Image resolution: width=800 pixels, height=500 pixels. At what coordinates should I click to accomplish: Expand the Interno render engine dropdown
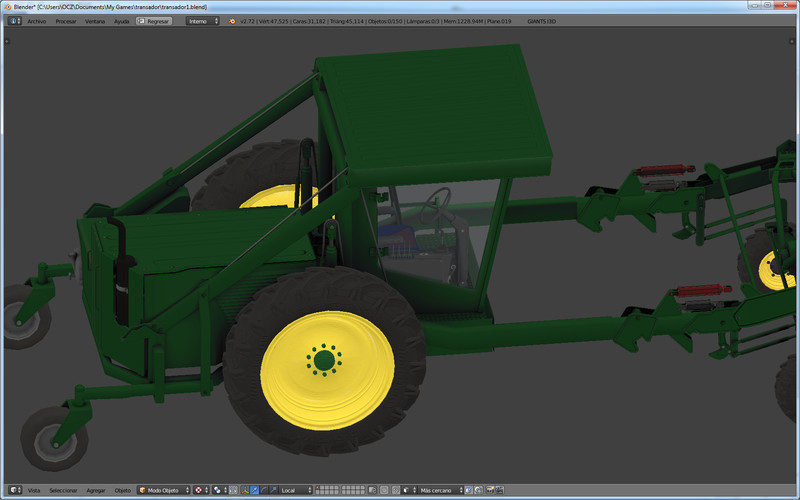coord(202,20)
